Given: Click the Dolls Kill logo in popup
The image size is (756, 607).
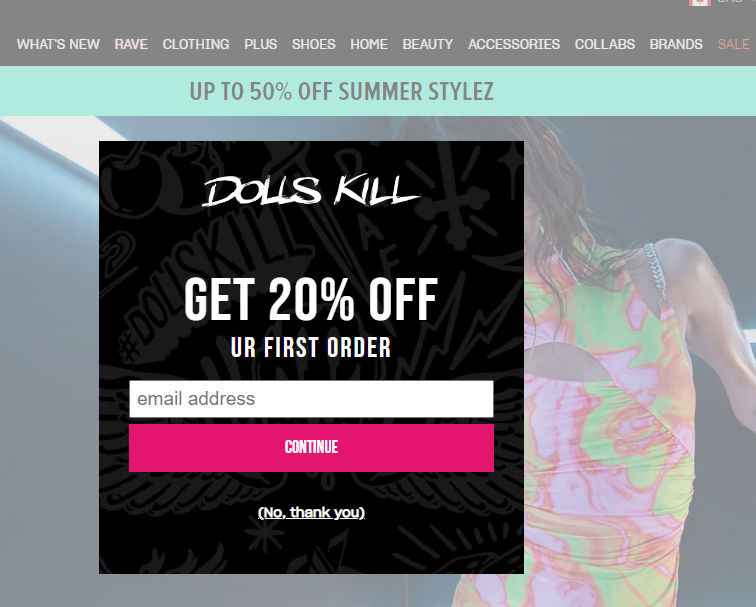Looking at the screenshot, I should (311, 191).
